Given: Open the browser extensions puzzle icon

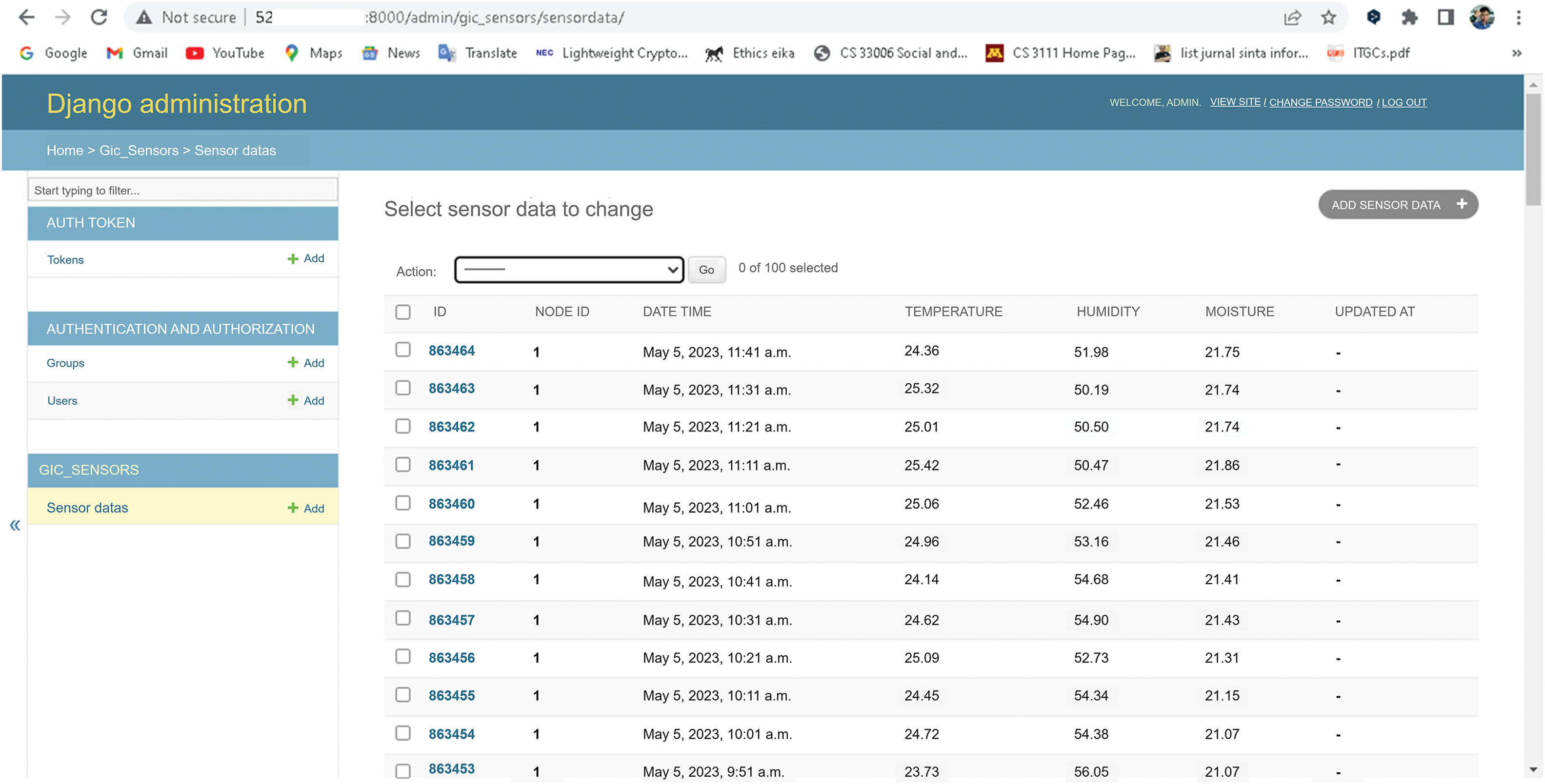Looking at the screenshot, I should [1409, 18].
